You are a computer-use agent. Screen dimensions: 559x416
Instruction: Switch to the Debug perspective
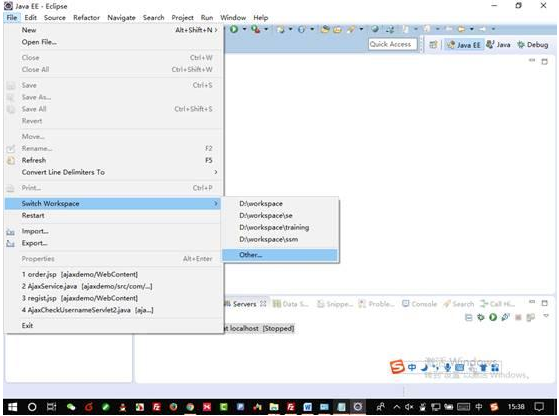(533, 45)
